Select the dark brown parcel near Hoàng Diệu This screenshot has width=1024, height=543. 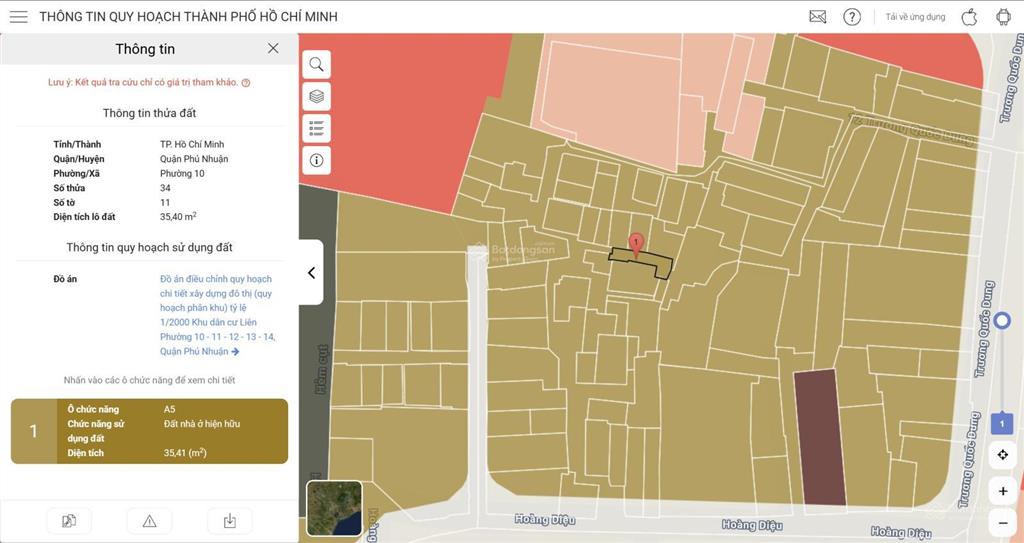[820, 437]
